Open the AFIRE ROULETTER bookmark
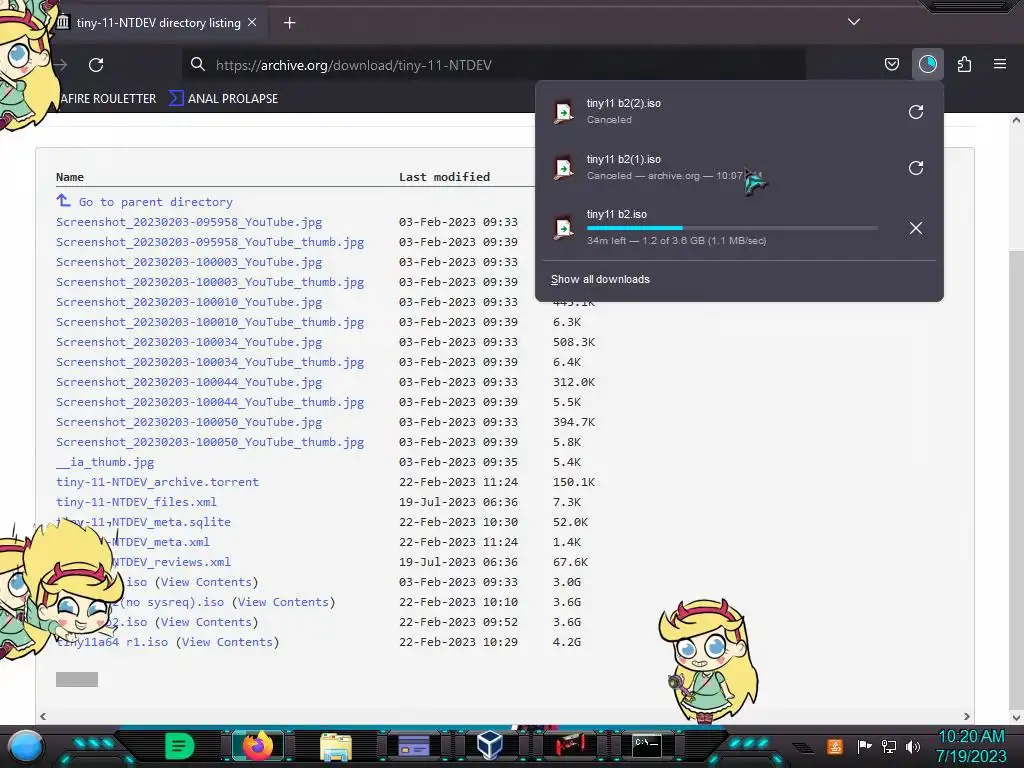Image resolution: width=1024 pixels, height=768 pixels. click(108, 99)
